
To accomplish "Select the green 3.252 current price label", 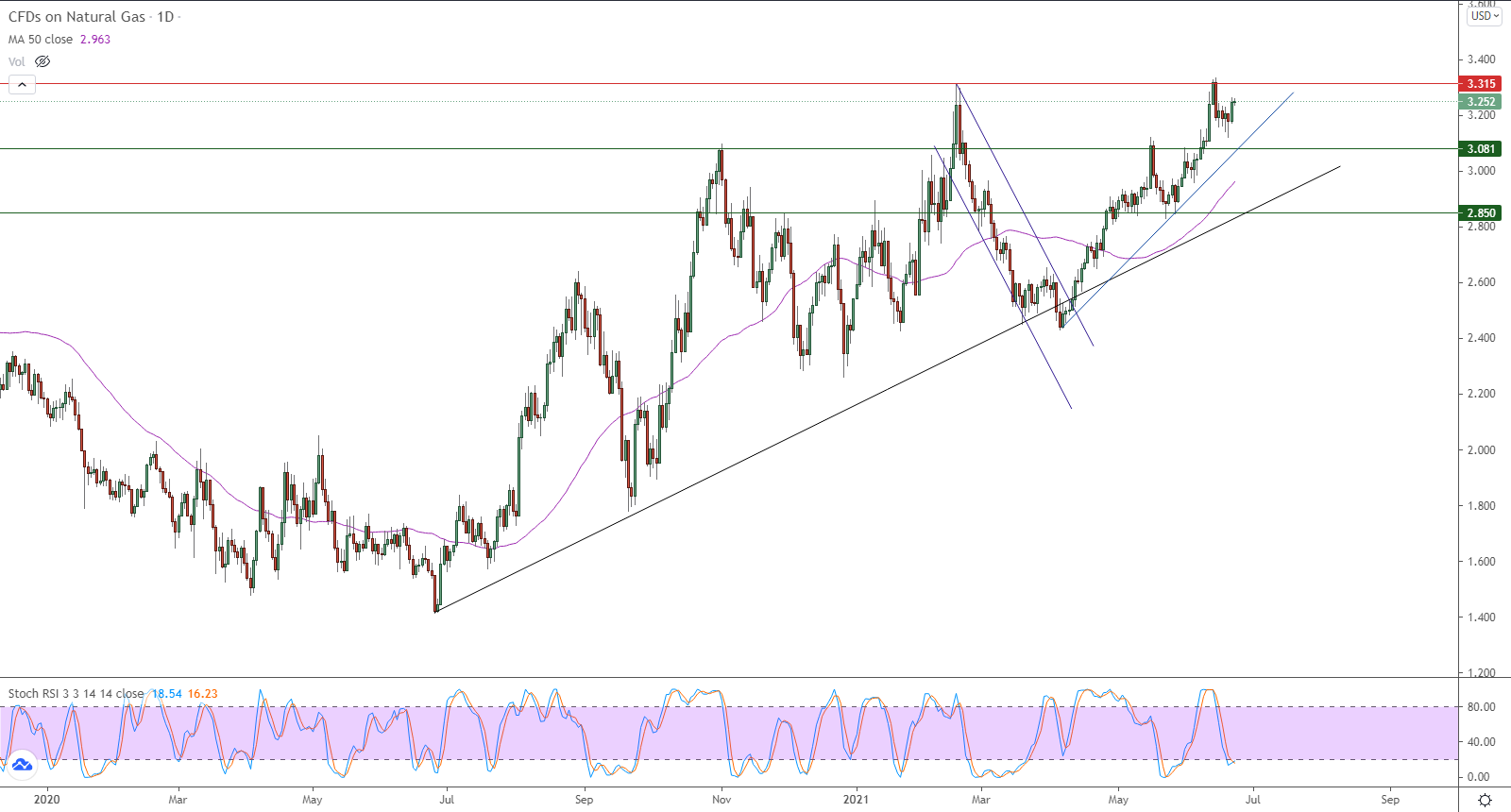I will 1480,102.
